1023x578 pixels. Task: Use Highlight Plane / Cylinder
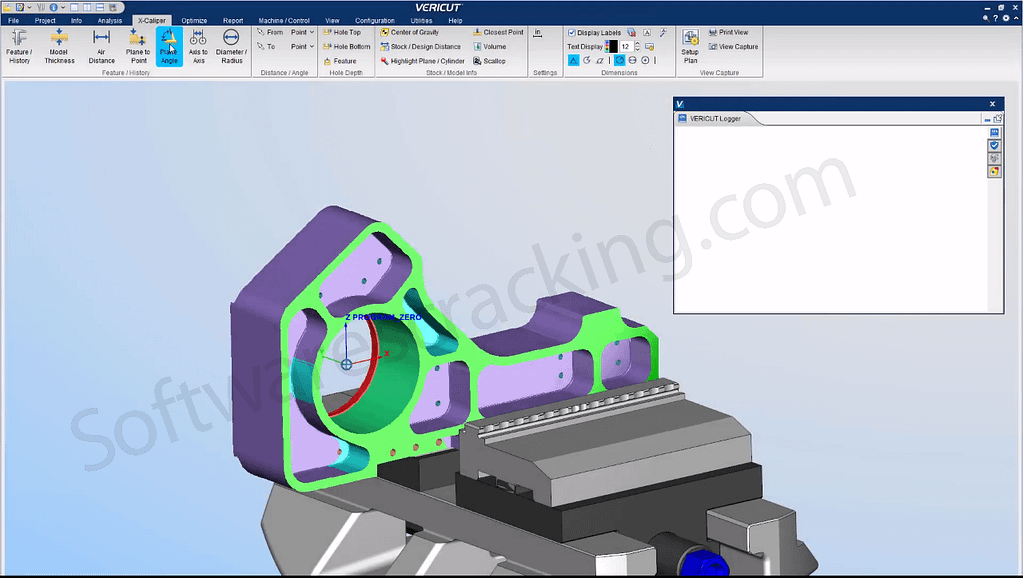[x=423, y=61]
